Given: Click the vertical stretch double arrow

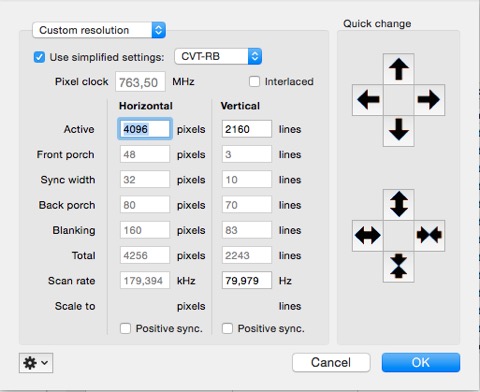Looking at the screenshot, I should point(399,205).
